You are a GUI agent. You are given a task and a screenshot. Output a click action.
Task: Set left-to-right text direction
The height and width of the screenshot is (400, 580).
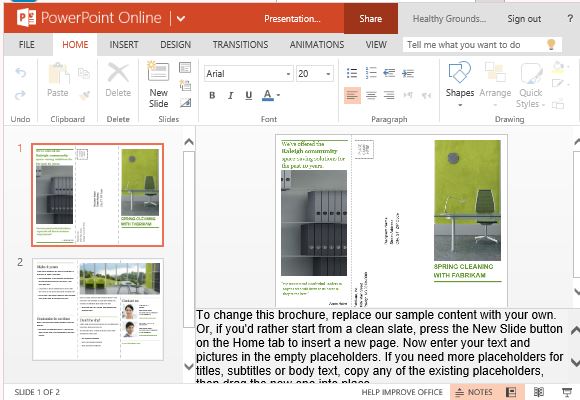pos(408,95)
